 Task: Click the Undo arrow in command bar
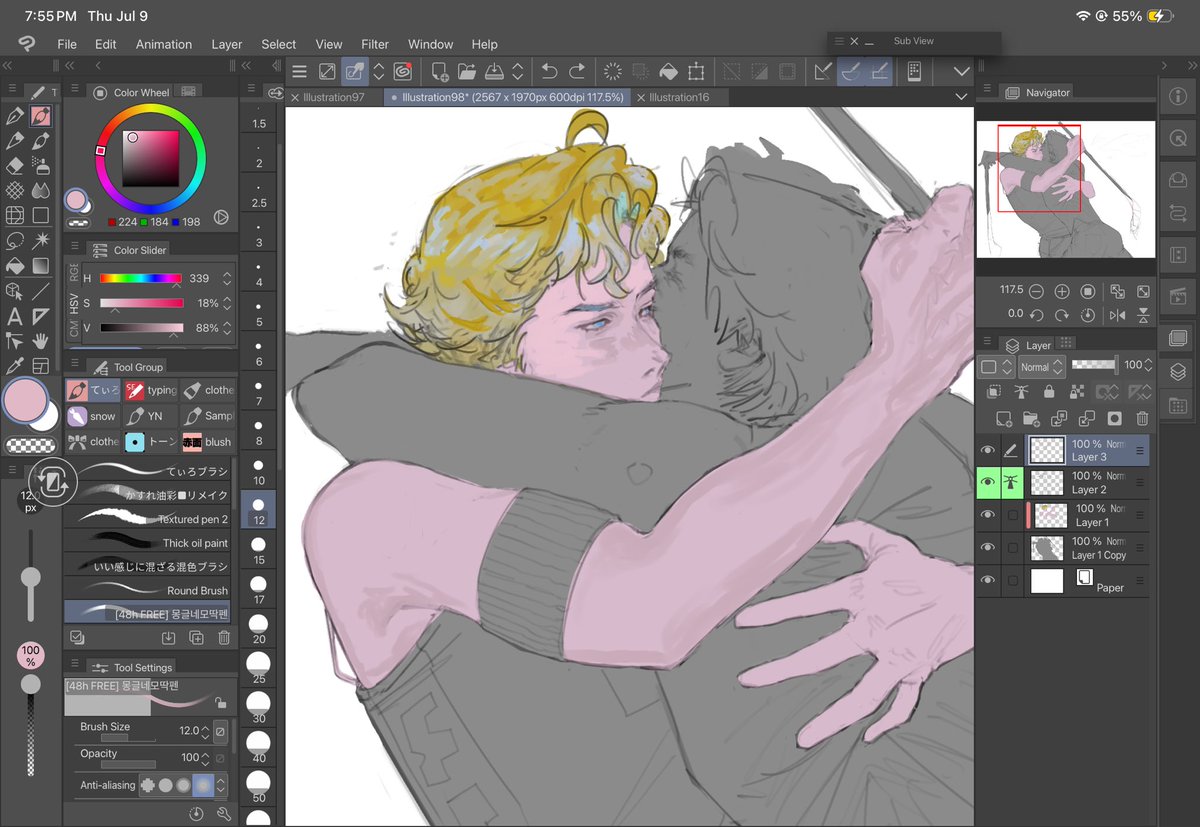pos(549,71)
